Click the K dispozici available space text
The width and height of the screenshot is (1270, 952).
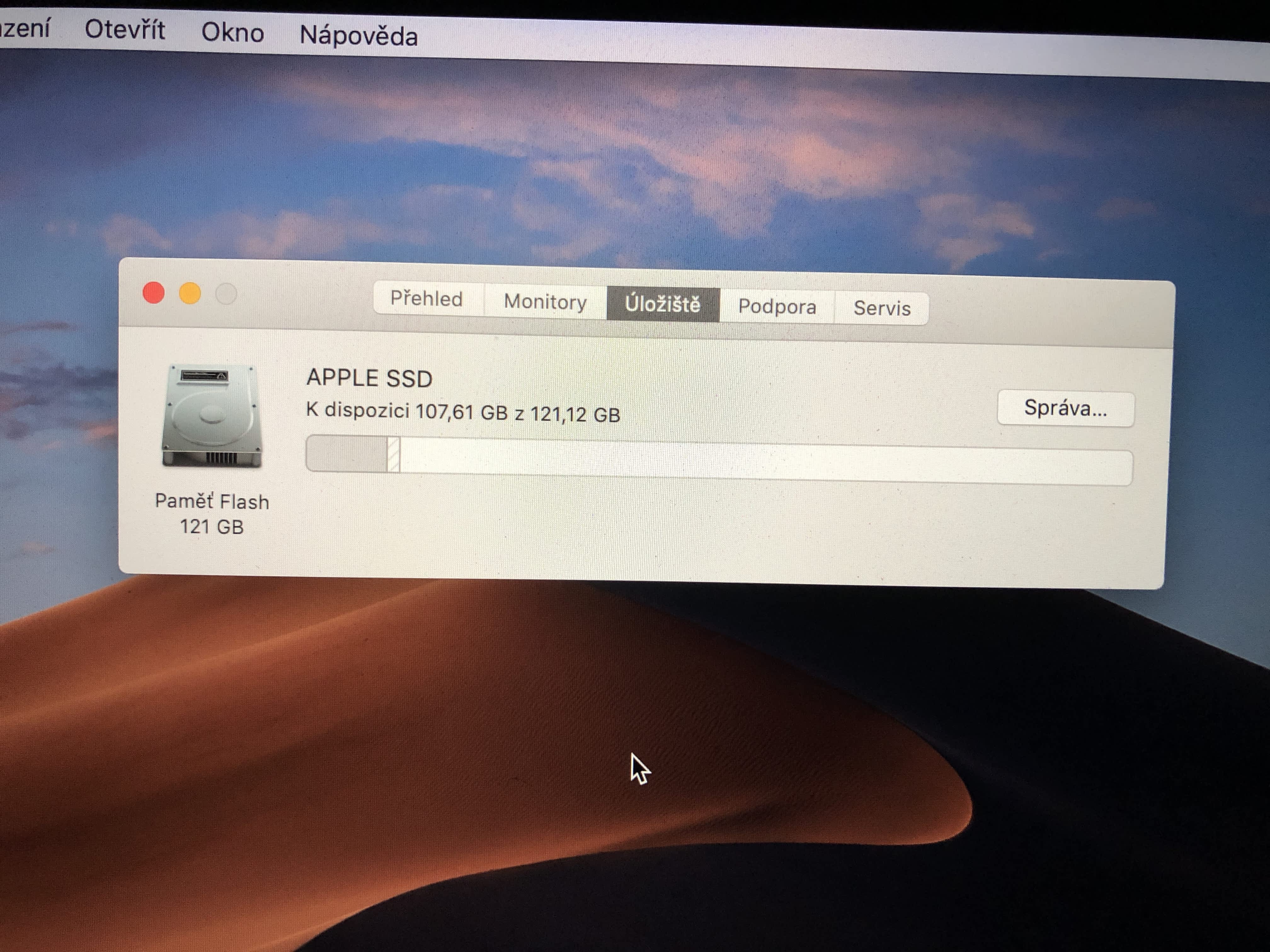(463, 413)
